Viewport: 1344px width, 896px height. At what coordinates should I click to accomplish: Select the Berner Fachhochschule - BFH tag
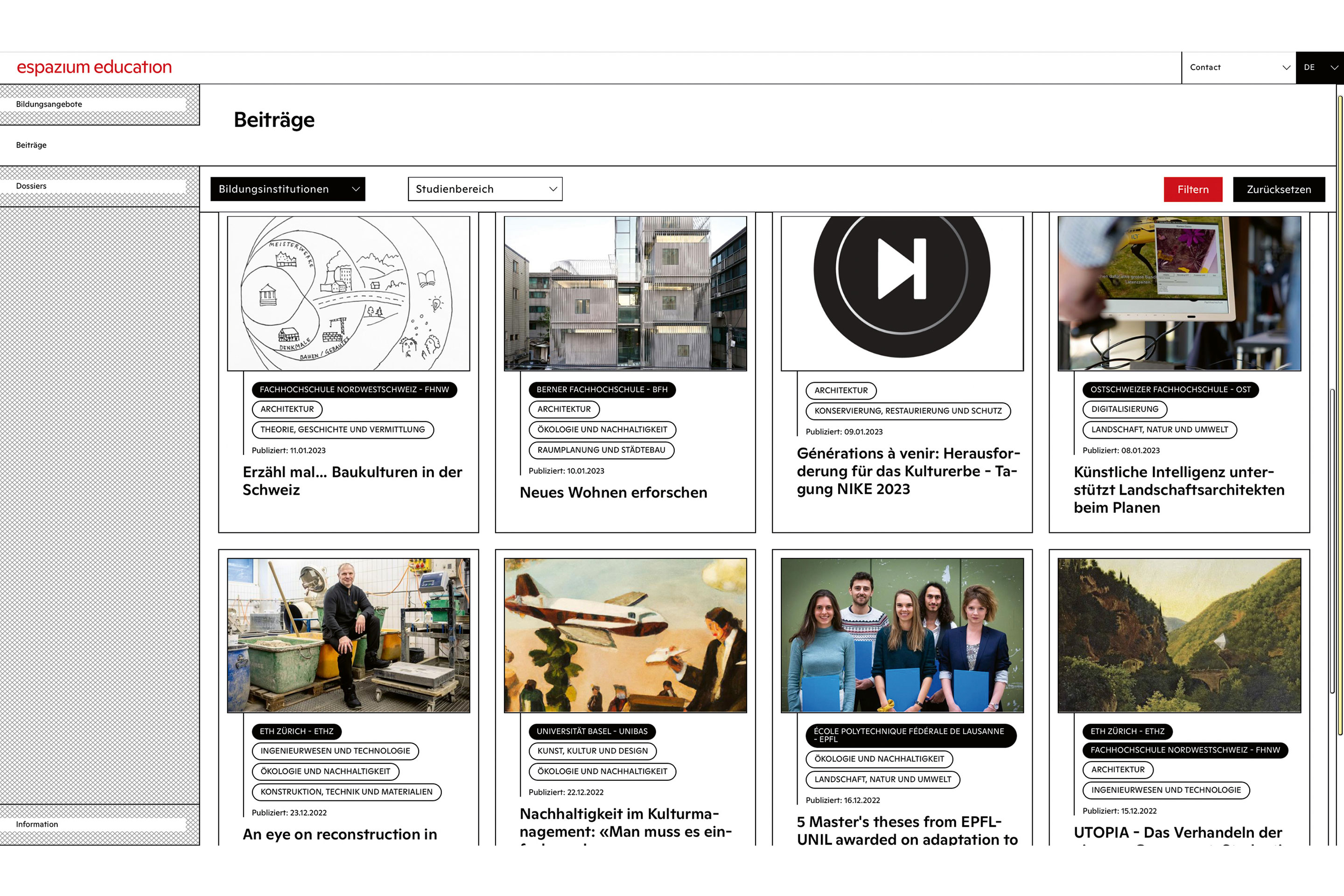(602, 390)
